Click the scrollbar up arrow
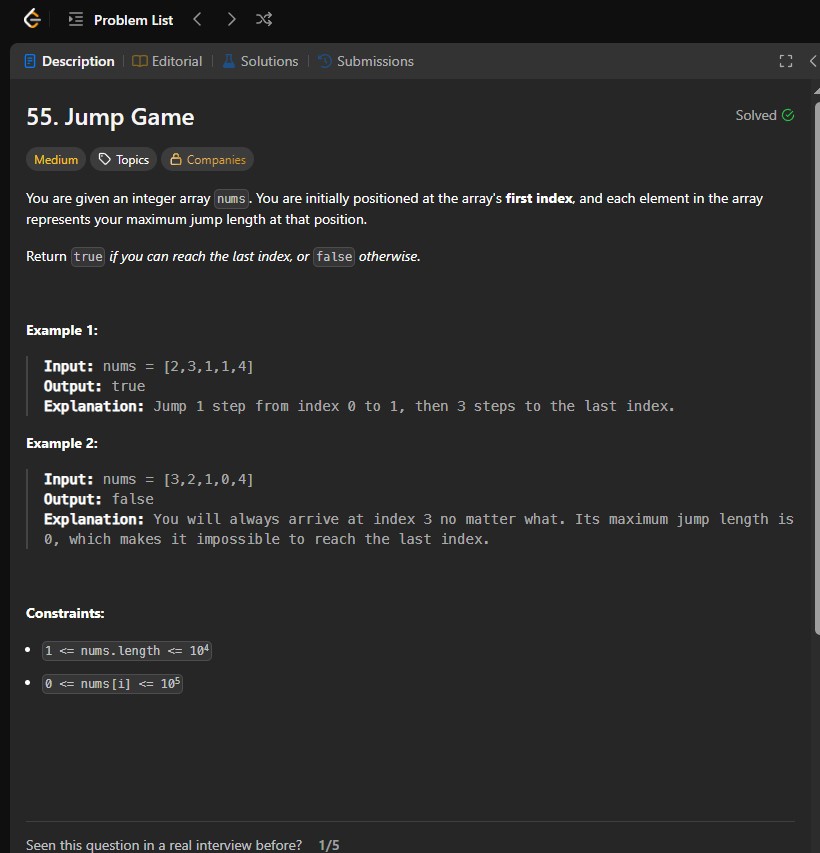 coord(816,88)
